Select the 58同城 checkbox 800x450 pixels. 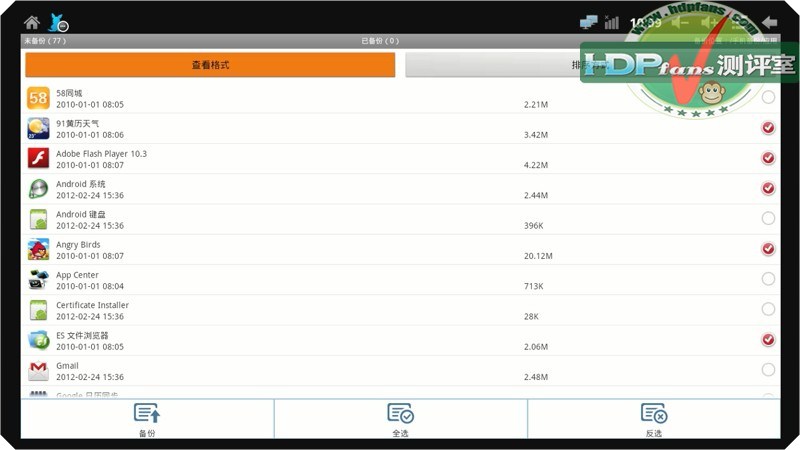coord(768,97)
